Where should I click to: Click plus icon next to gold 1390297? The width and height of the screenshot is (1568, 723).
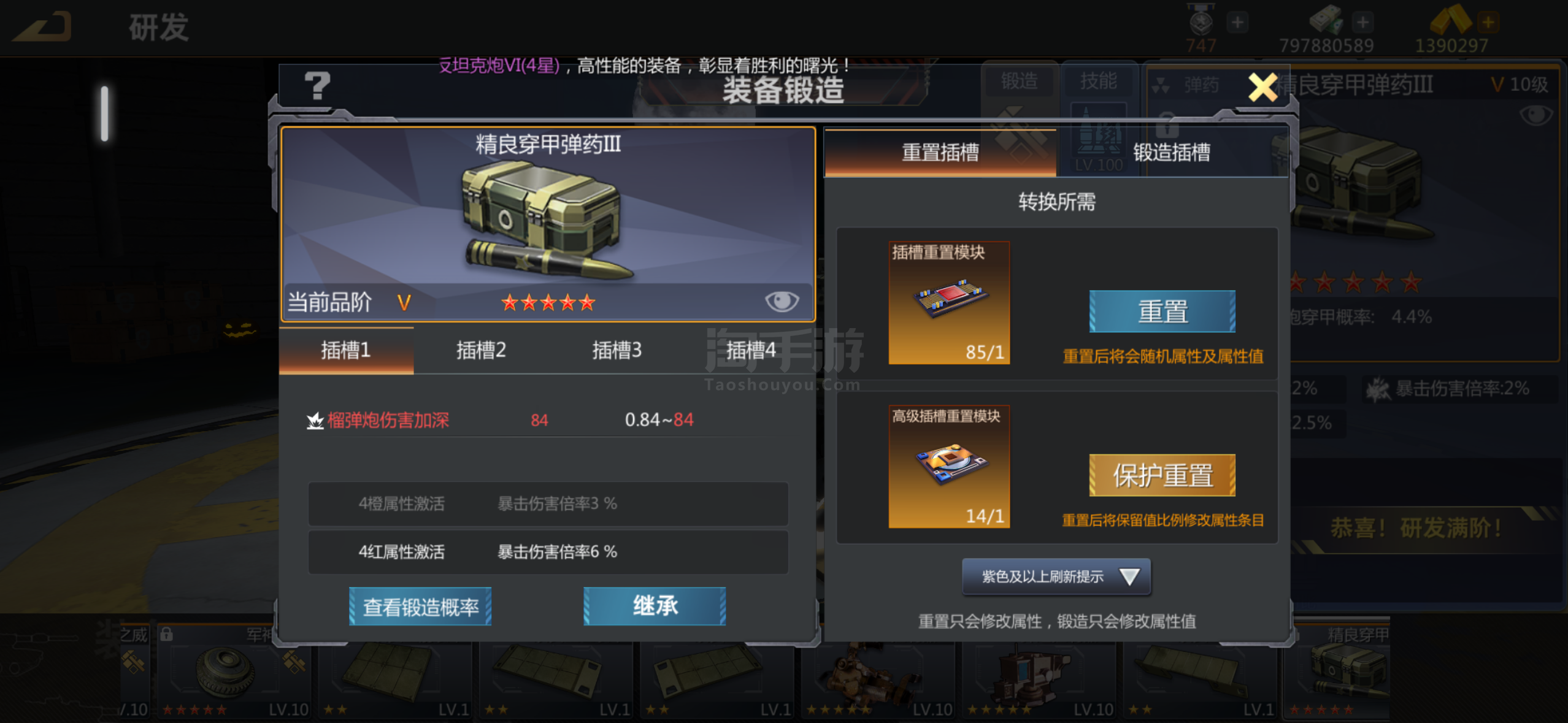click(1488, 23)
